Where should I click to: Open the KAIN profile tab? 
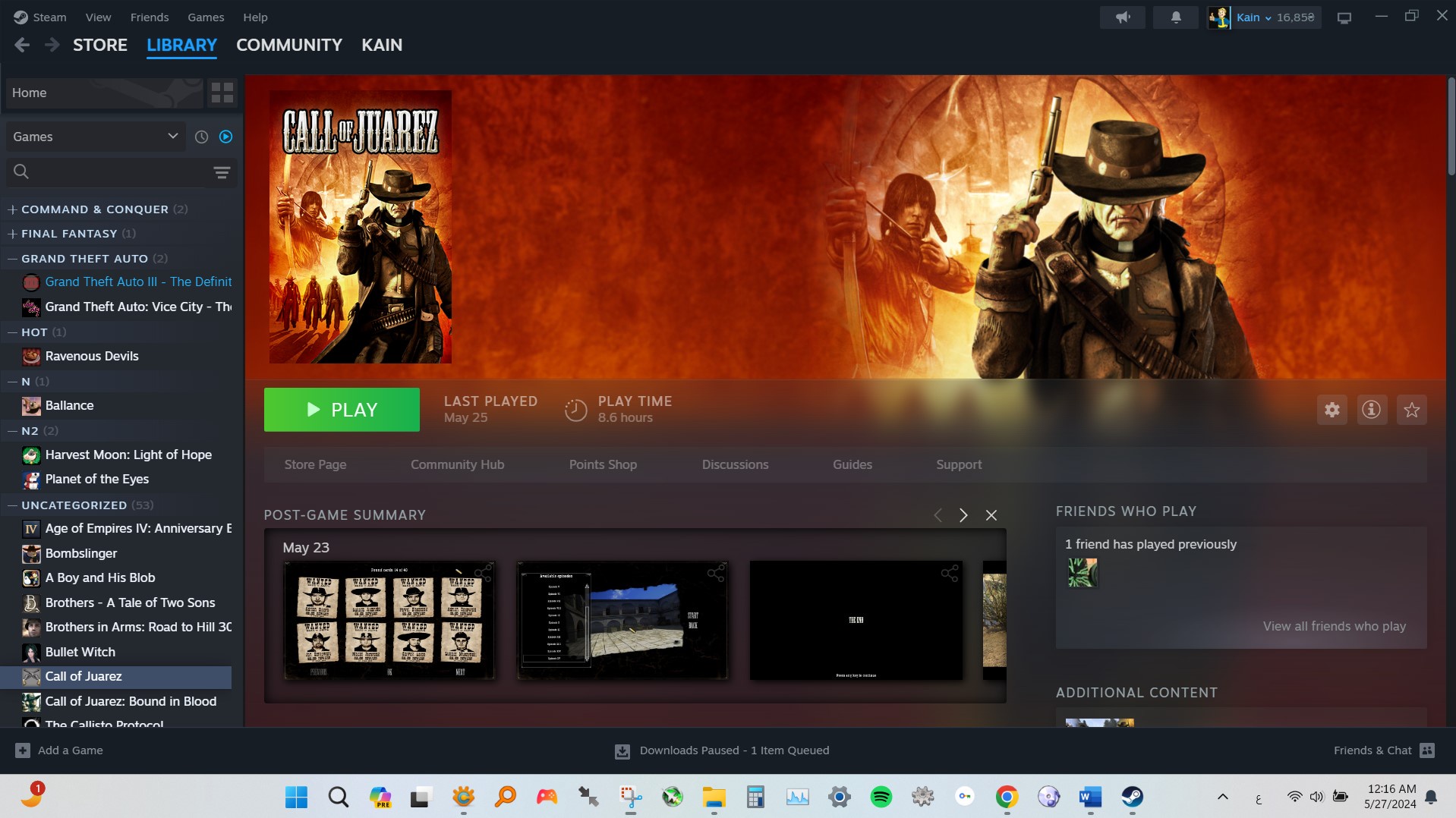(382, 45)
